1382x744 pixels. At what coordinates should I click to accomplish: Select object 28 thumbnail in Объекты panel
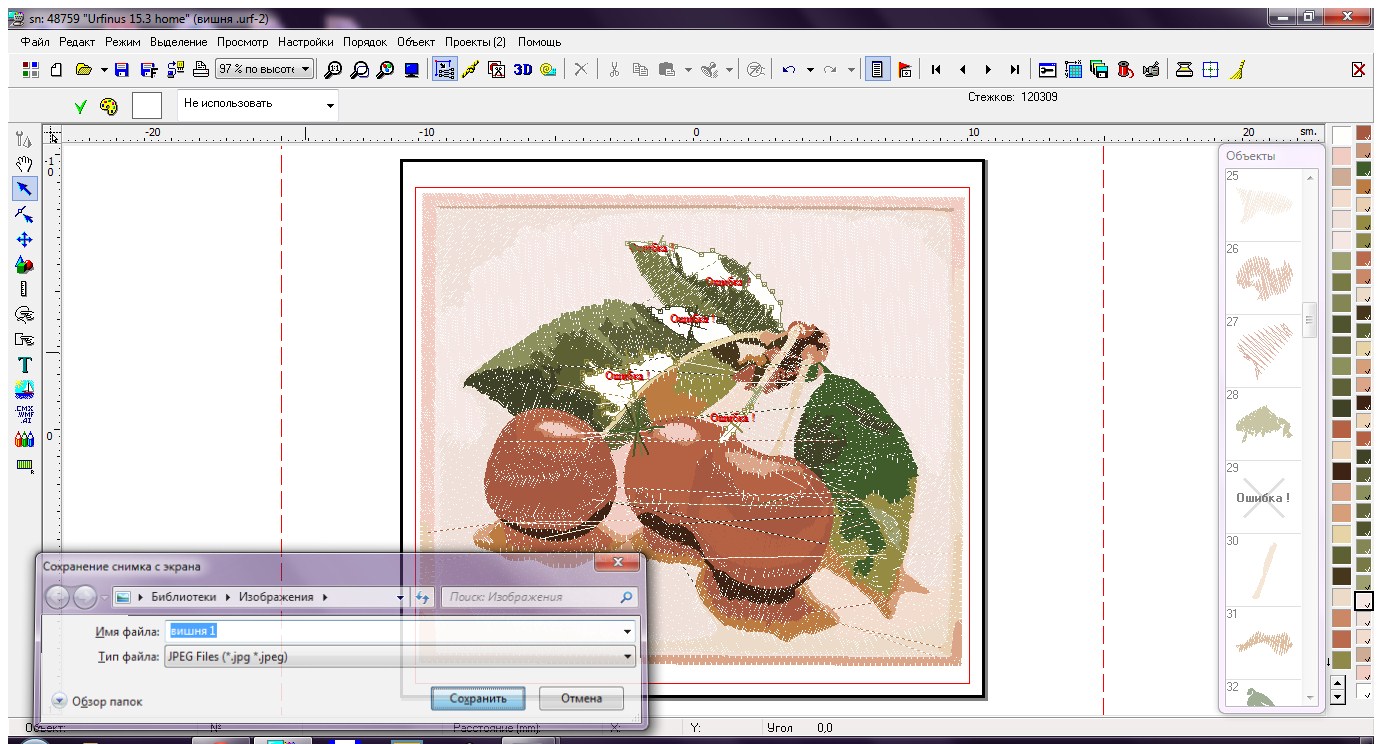click(1264, 425)
